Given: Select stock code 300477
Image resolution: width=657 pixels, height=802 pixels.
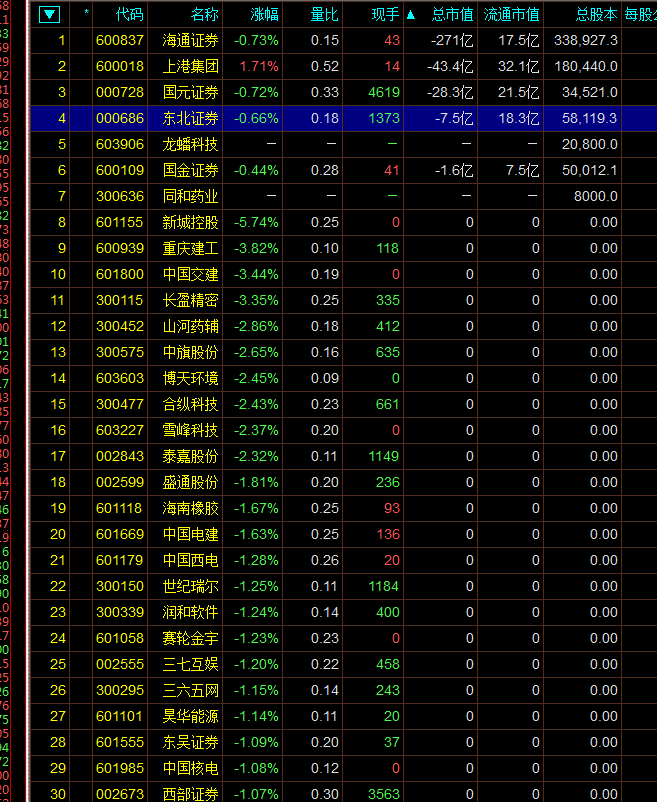Looking at the screenshot, I should click(120, 405).
